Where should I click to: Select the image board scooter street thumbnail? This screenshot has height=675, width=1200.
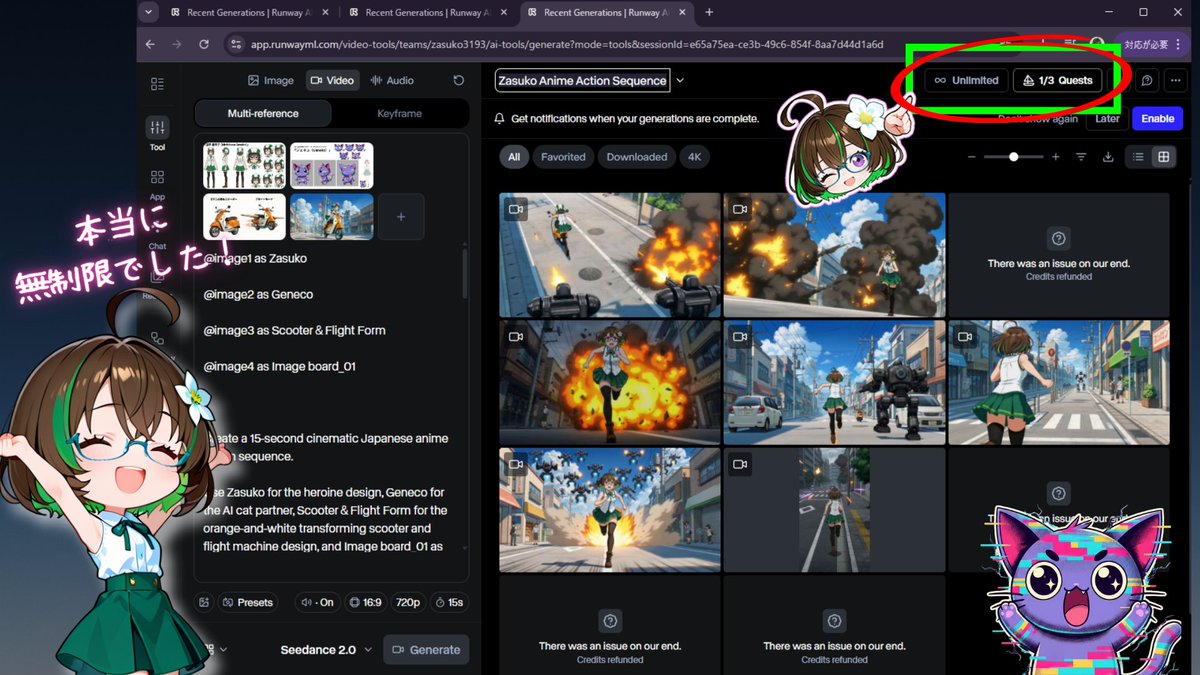[x=332, y=217]
